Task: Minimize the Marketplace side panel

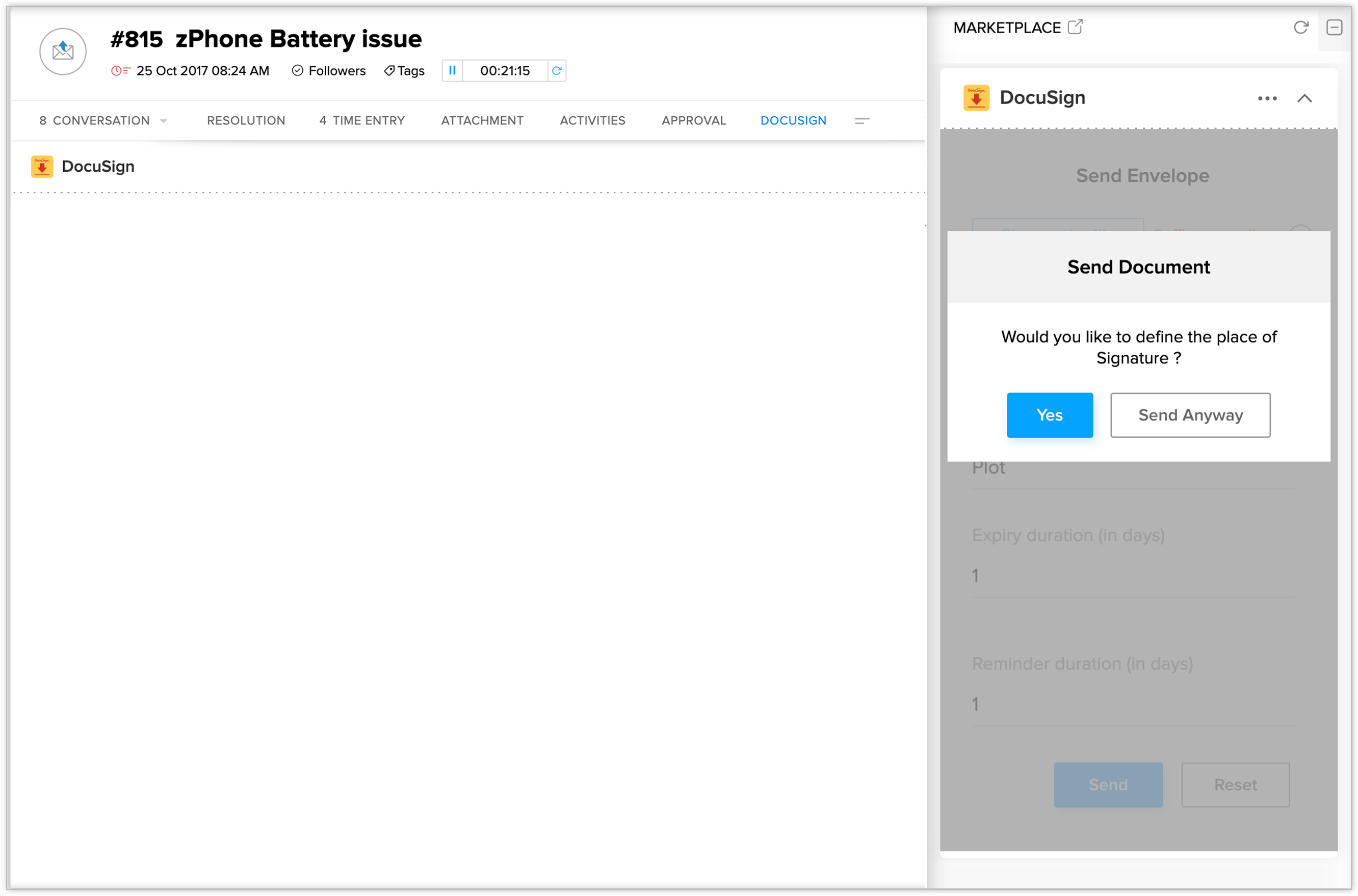Action: (1334, 27)
